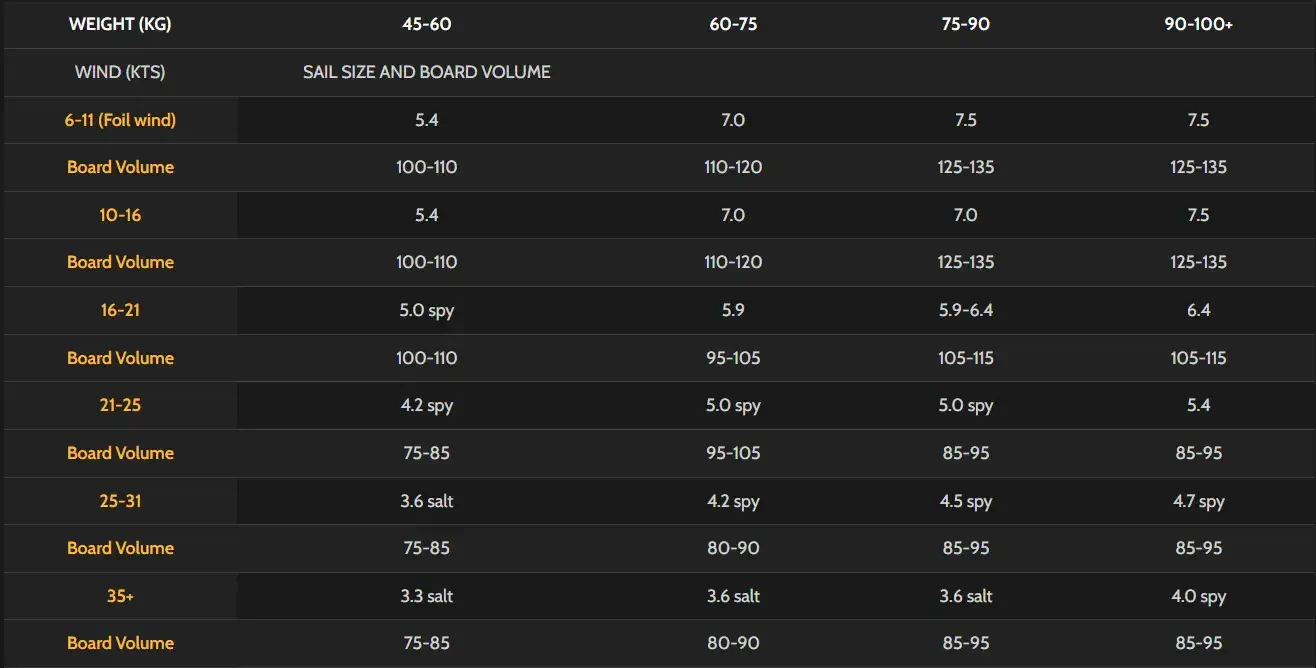1316x668 pixels.
Task: Select the 25-31 wind range label
Action: [x=120, y=501]
